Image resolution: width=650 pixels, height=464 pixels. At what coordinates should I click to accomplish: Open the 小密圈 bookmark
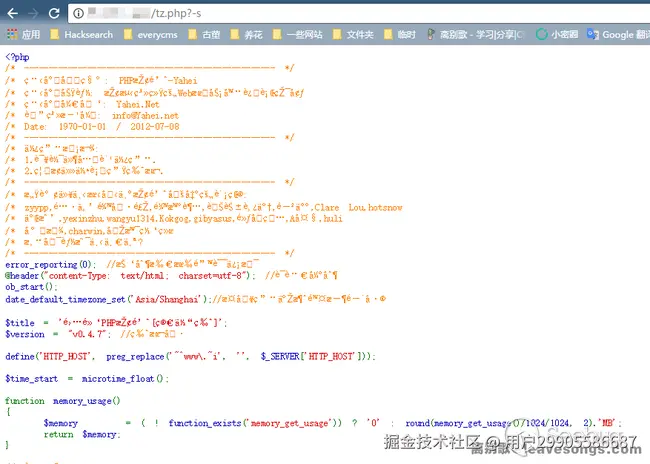(x=557, y=34)
